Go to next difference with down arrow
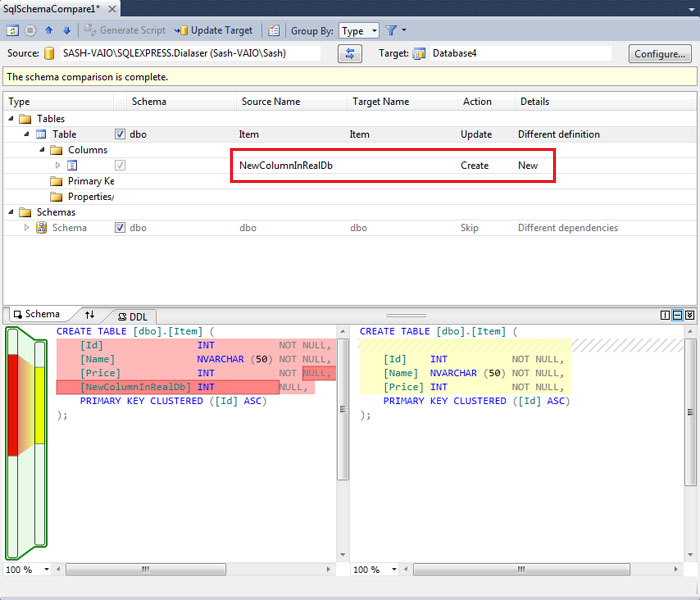This screenshot has width=700, height=600. [x=66, y=31]
